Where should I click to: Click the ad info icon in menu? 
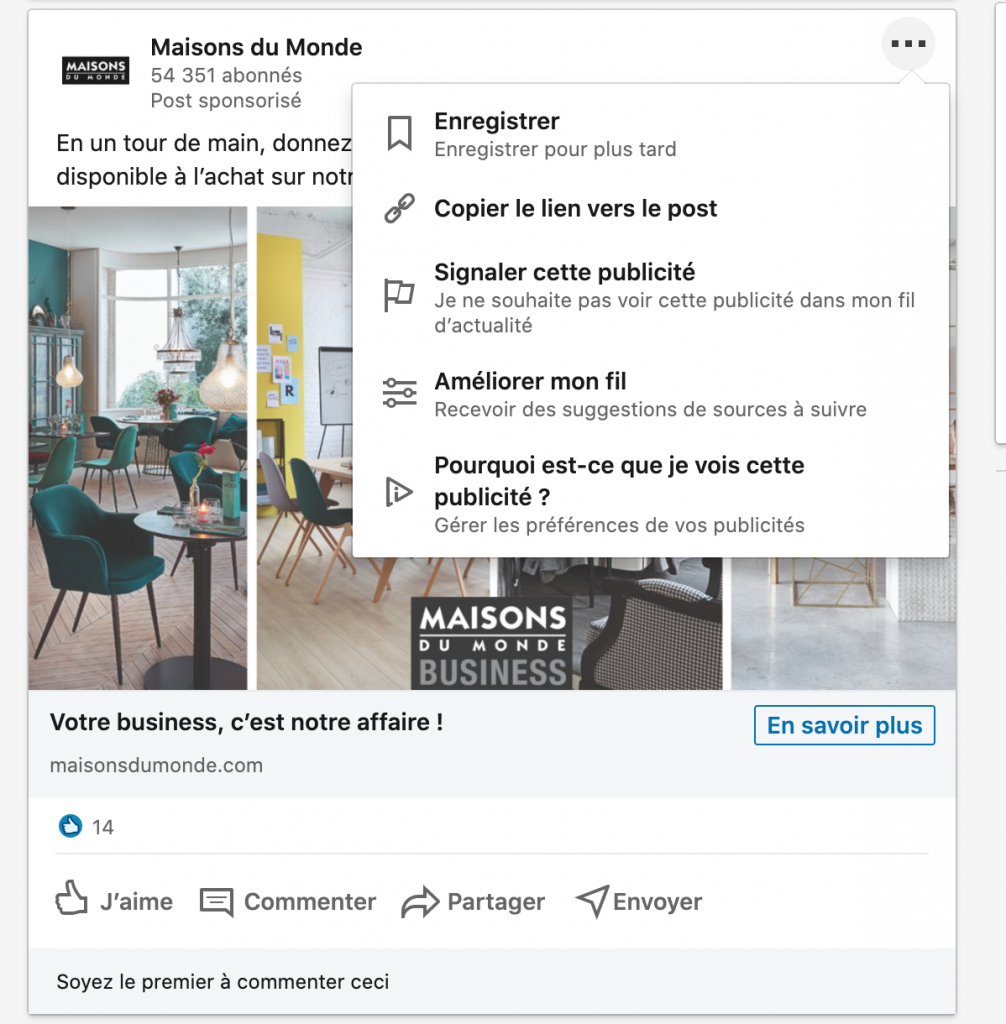pyautogui.click(x=398, y=492)
